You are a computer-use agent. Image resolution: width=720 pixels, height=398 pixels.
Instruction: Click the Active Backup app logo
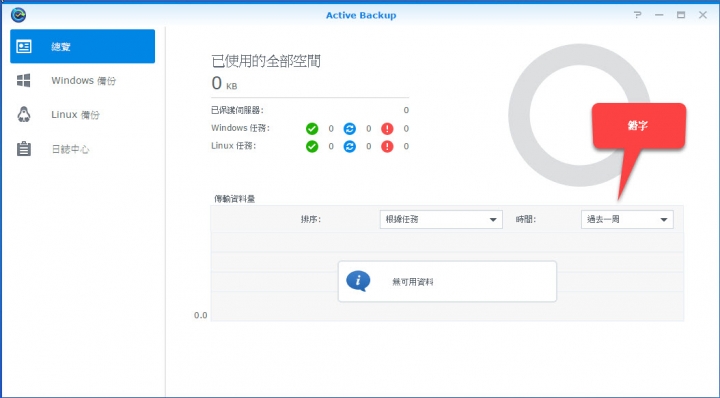18,15
